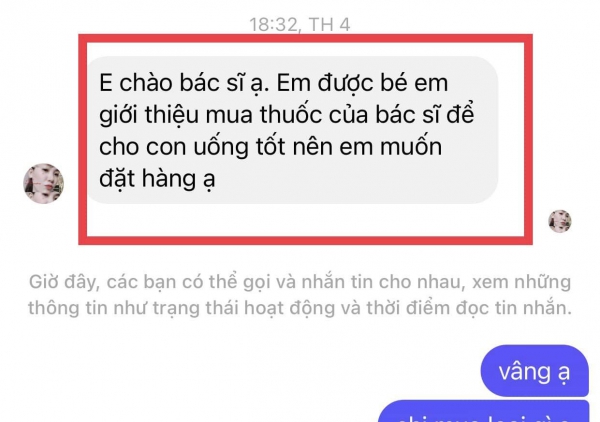Tap the 18:32, TH 4 timestamp
The image size is (600, 422).
300,24
